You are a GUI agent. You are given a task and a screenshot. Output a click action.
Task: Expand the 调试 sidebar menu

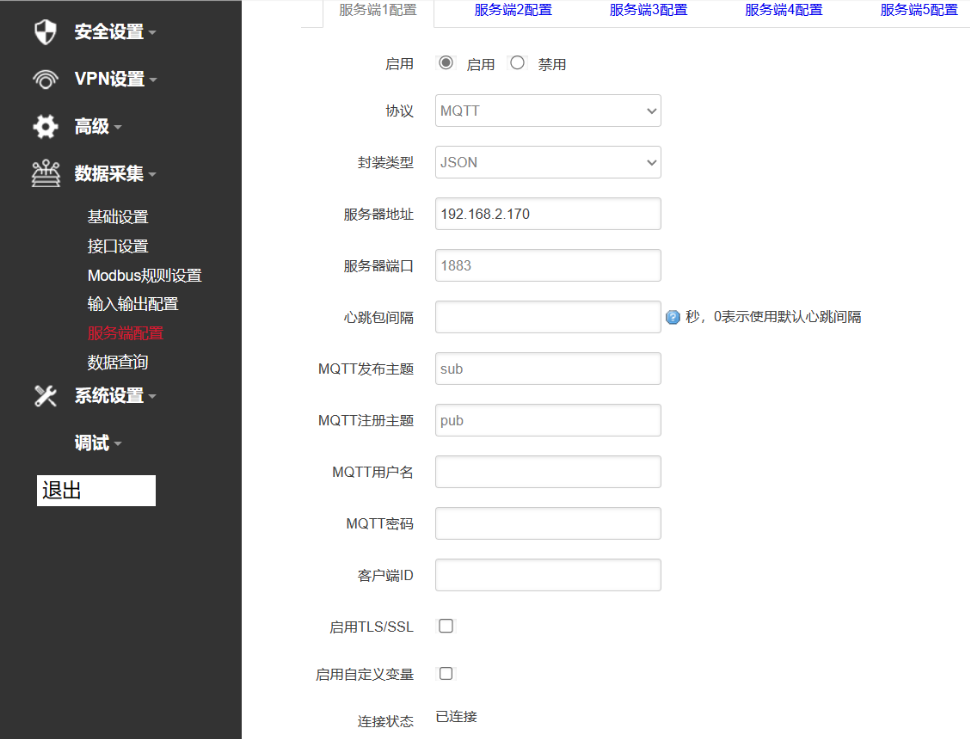[x=97, y=443]
